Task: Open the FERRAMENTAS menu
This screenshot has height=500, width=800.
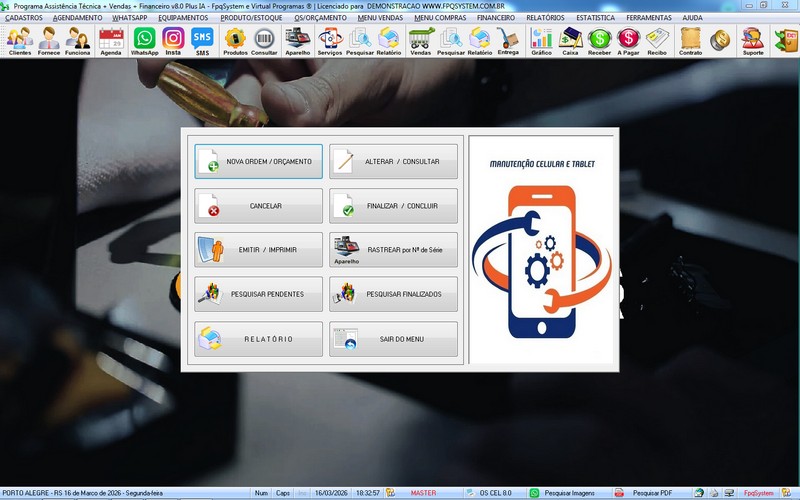Action: pos(649,17)
